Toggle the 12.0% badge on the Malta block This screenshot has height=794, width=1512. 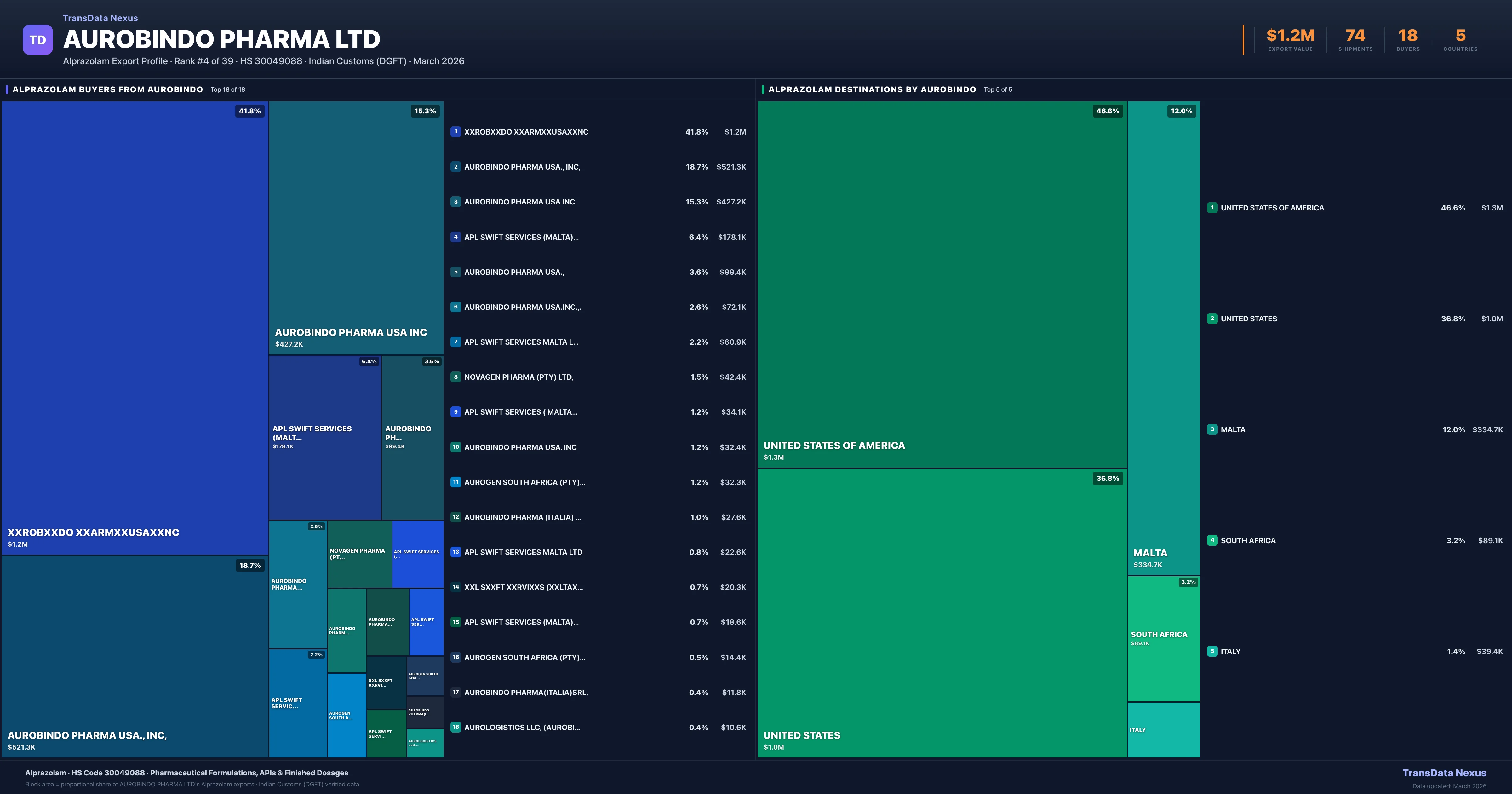point(1181,110)
